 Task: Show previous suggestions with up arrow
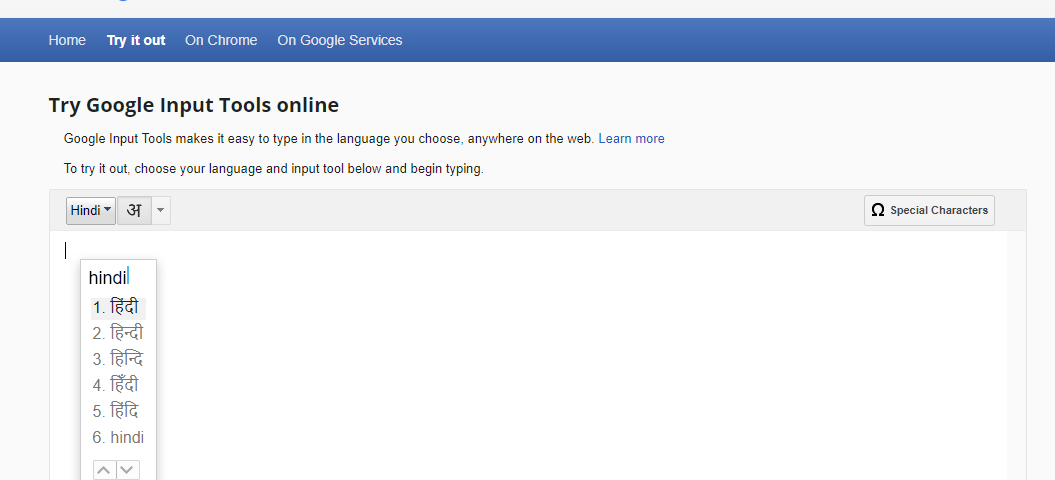click(x=104, y=470)
